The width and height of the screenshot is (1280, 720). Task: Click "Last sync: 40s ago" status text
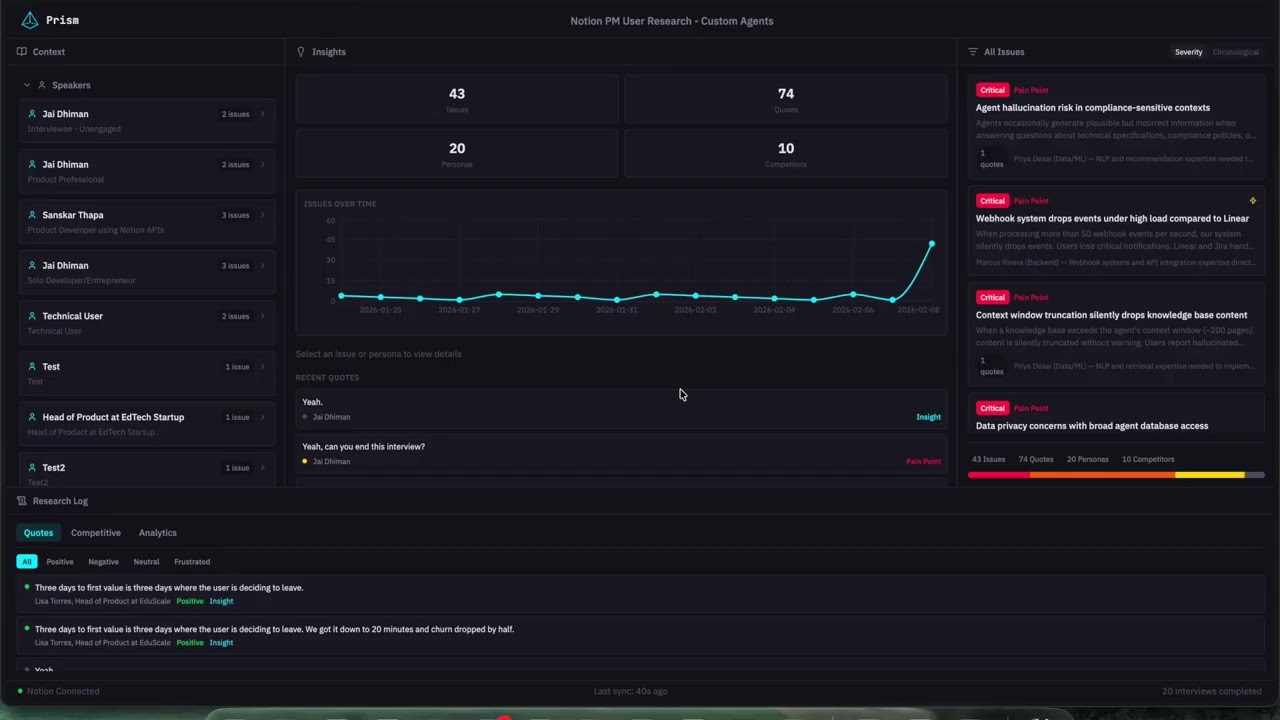(630, 691)
